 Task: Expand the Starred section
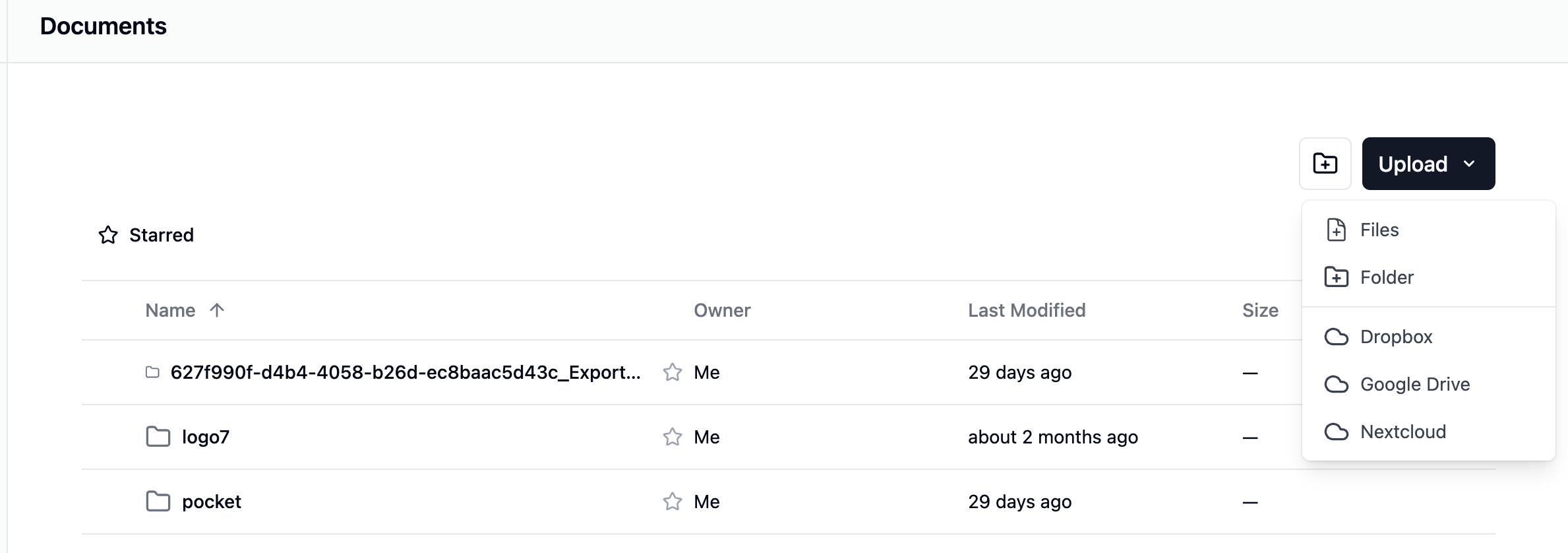point(161,234)
